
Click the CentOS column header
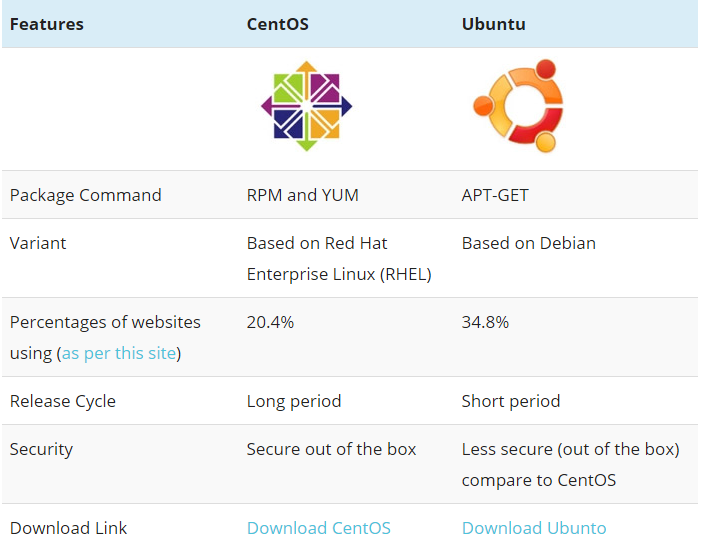277,23
